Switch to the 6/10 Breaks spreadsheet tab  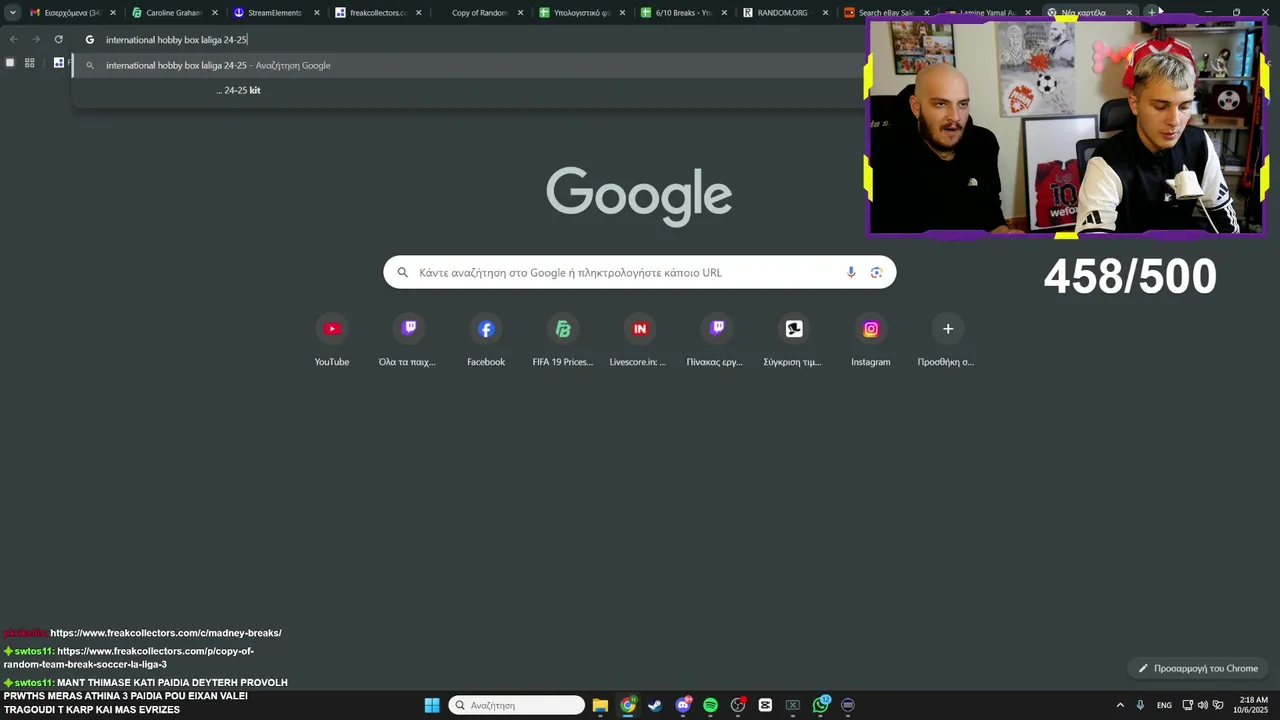(x=682, y=12)
